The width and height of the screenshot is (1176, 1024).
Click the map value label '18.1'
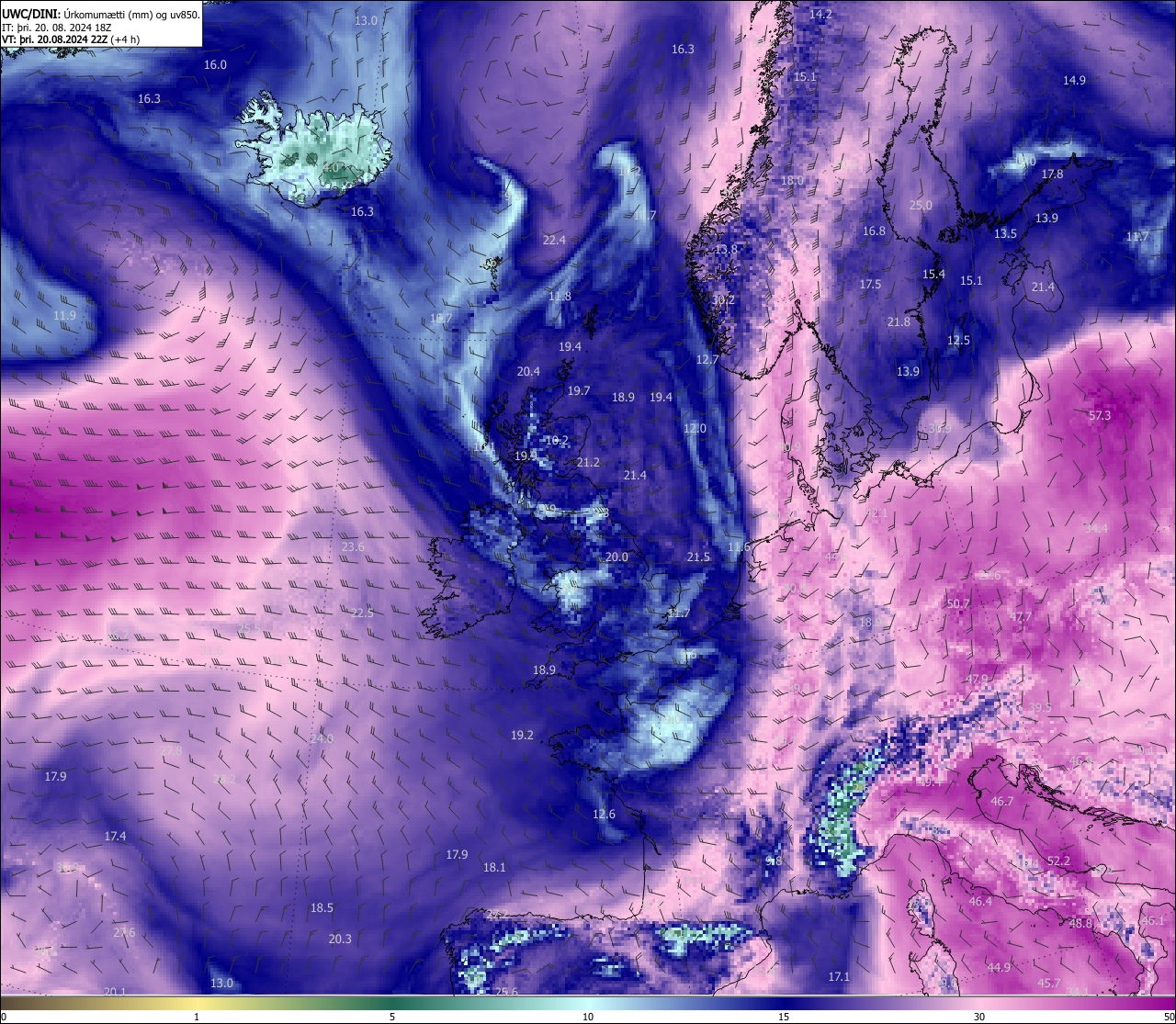494,868
